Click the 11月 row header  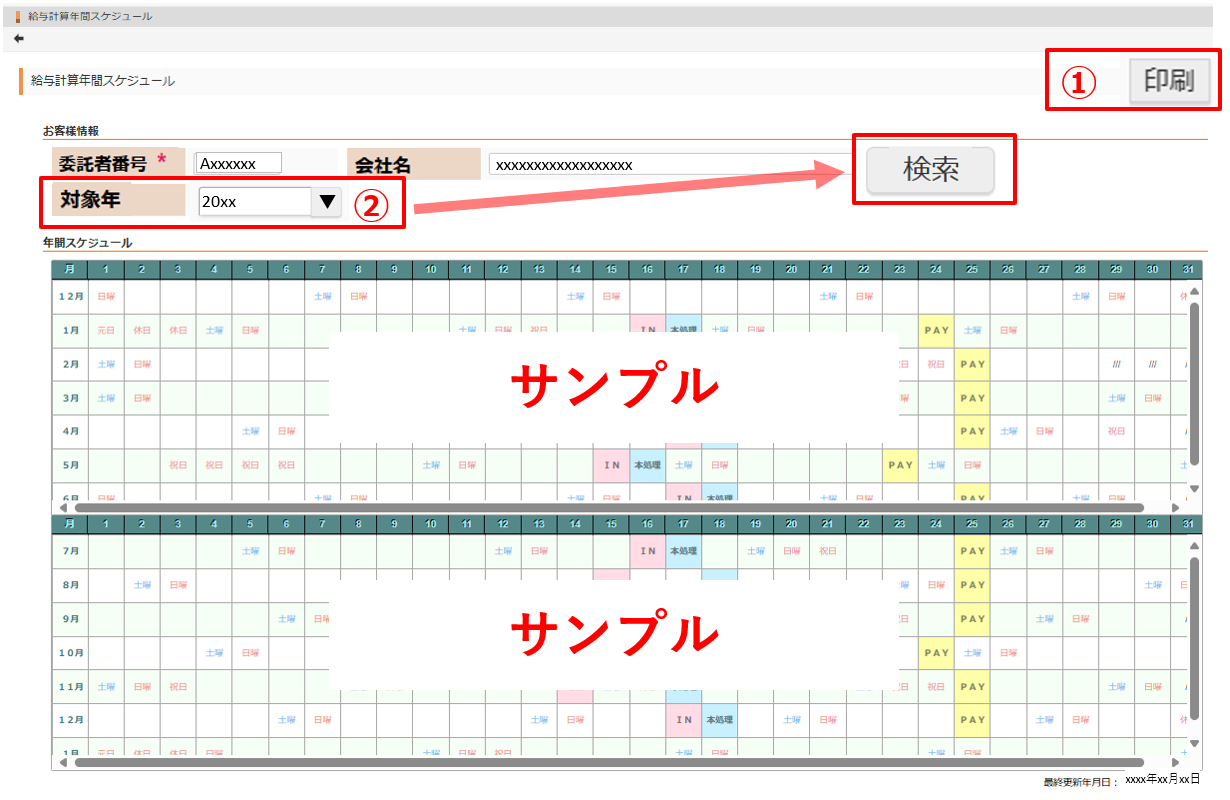click(70, 687)
